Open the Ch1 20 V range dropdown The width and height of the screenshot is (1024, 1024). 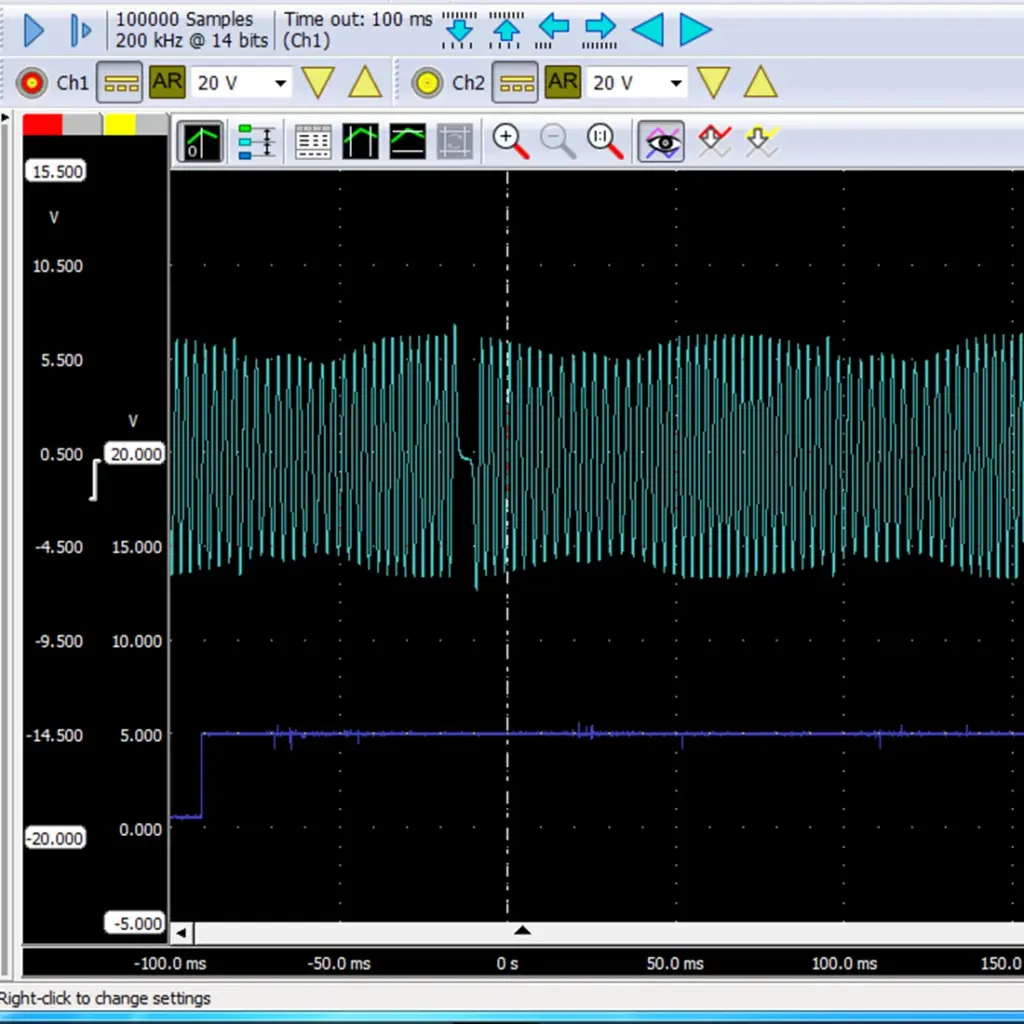(x=280, y=83)
